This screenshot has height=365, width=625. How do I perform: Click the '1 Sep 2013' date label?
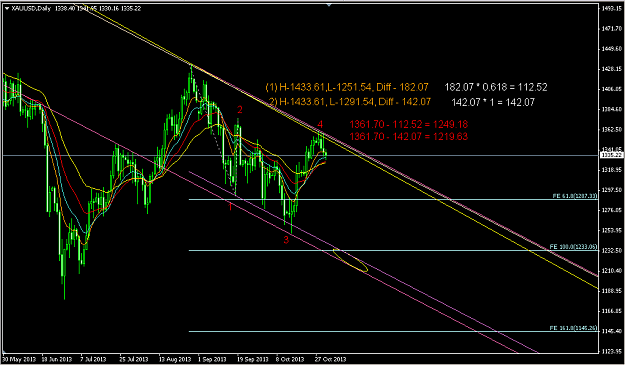click(x=212, y=359)
